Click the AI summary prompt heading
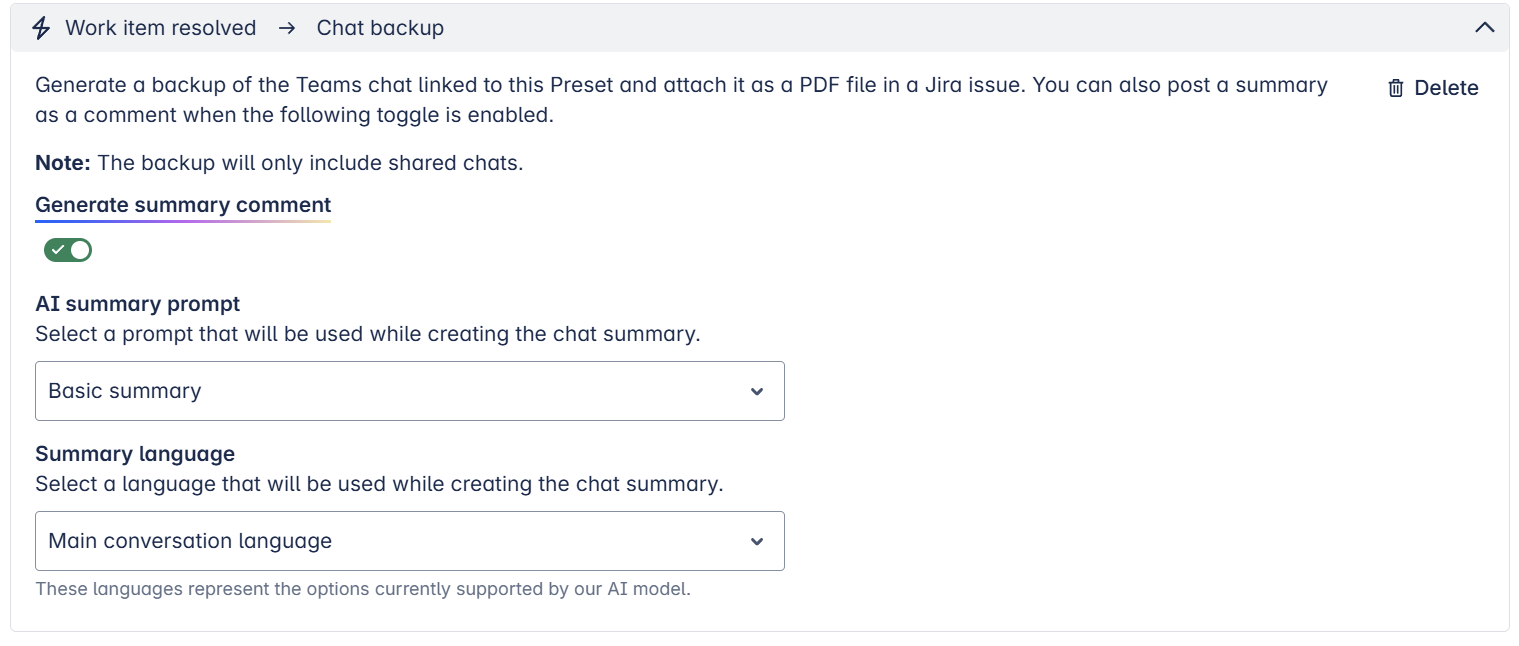The image size is (1519, 646). 138,303
